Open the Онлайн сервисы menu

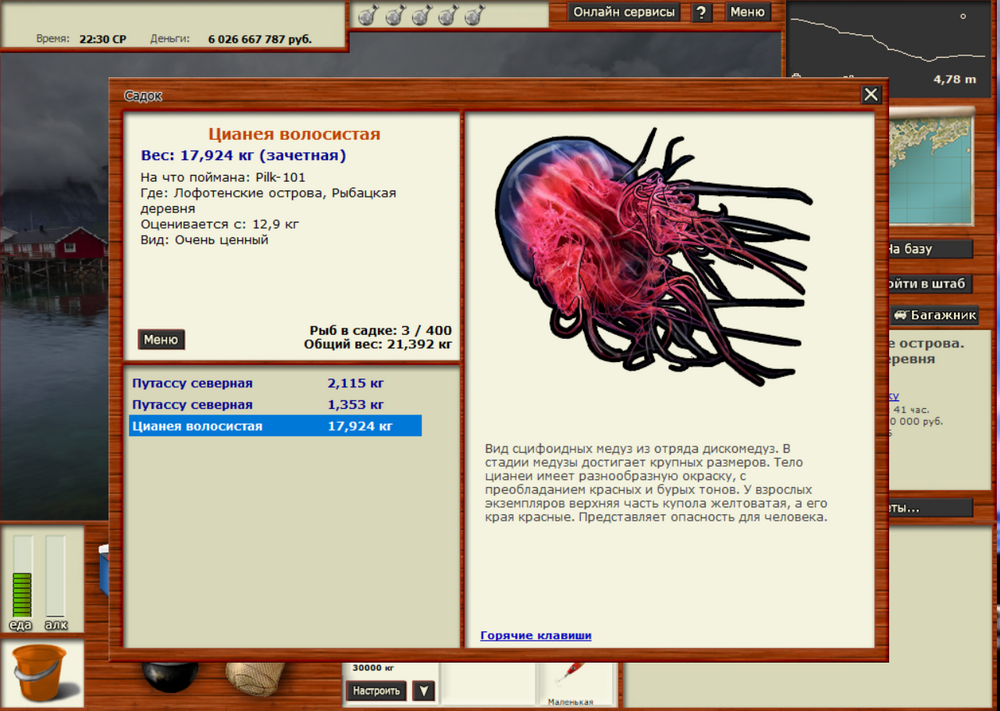click(x=624, y=12)
